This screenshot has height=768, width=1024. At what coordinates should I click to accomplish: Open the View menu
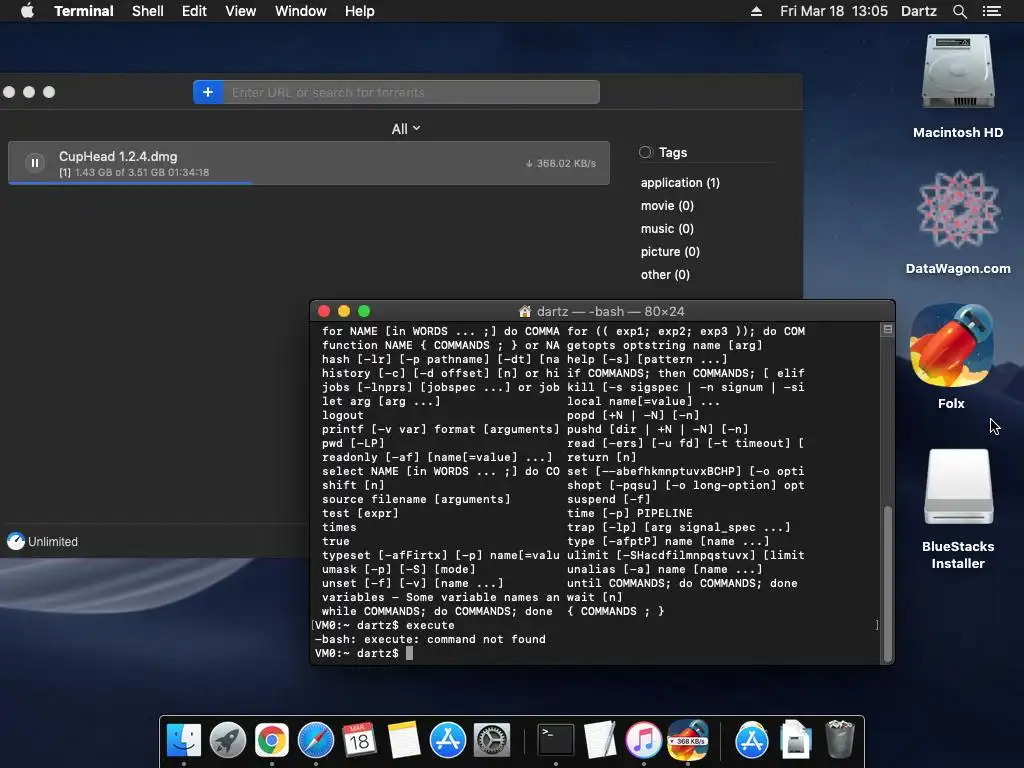[240, 11]
